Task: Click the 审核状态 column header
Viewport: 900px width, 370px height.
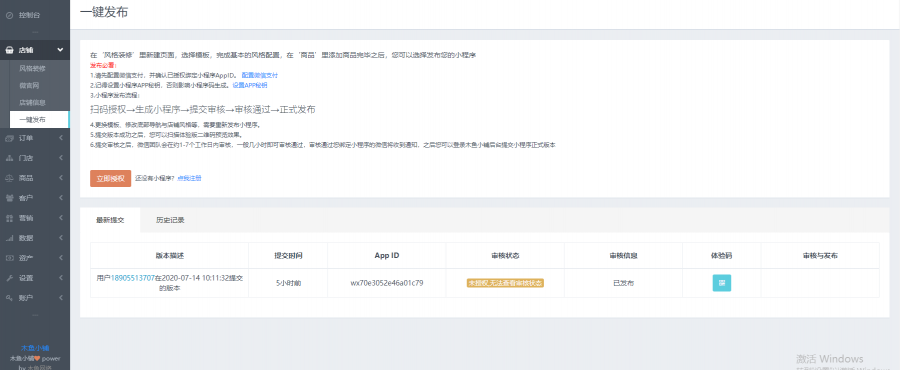Action: click(505, 255)
